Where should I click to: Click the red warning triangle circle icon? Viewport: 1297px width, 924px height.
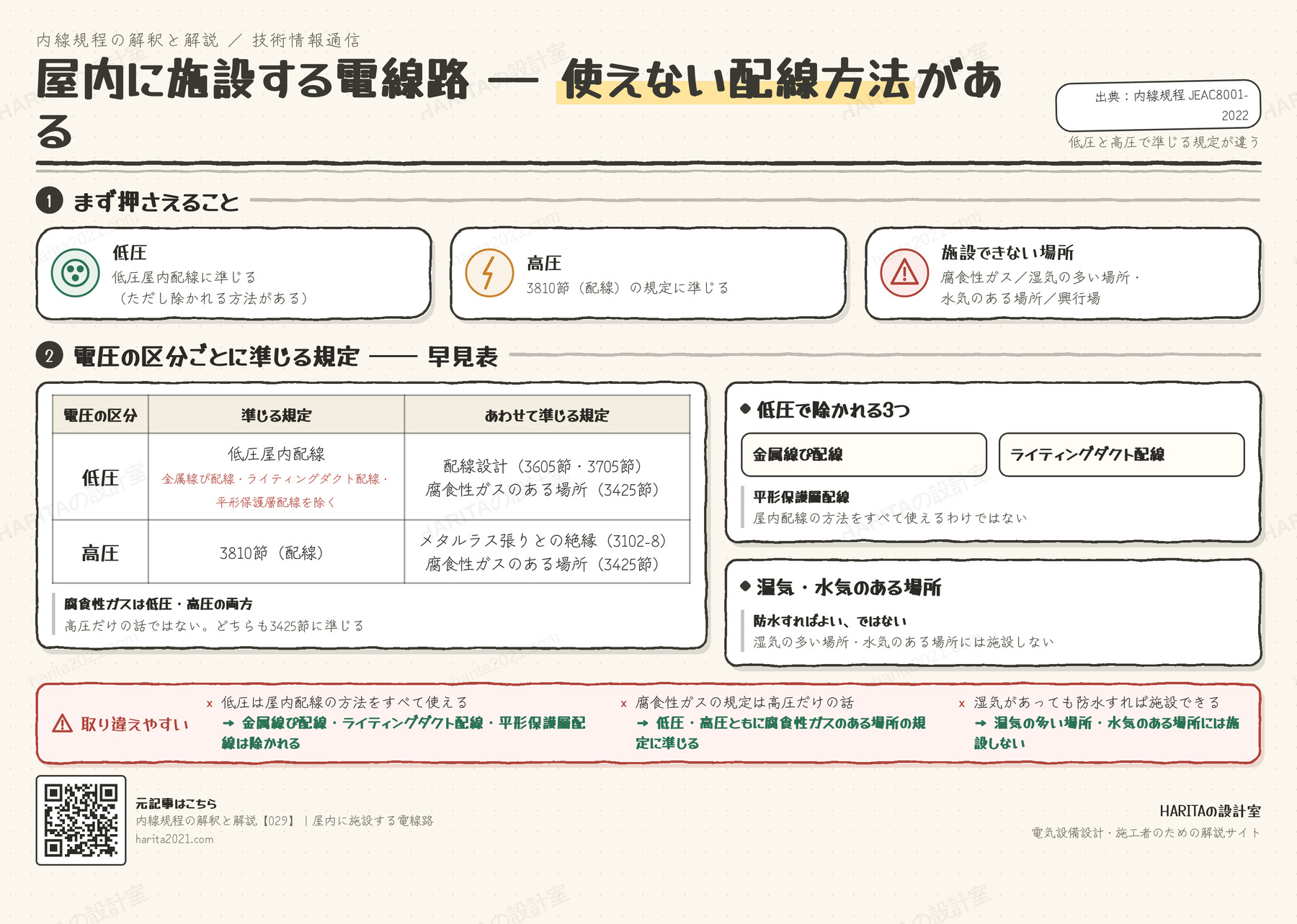point(904,273)
